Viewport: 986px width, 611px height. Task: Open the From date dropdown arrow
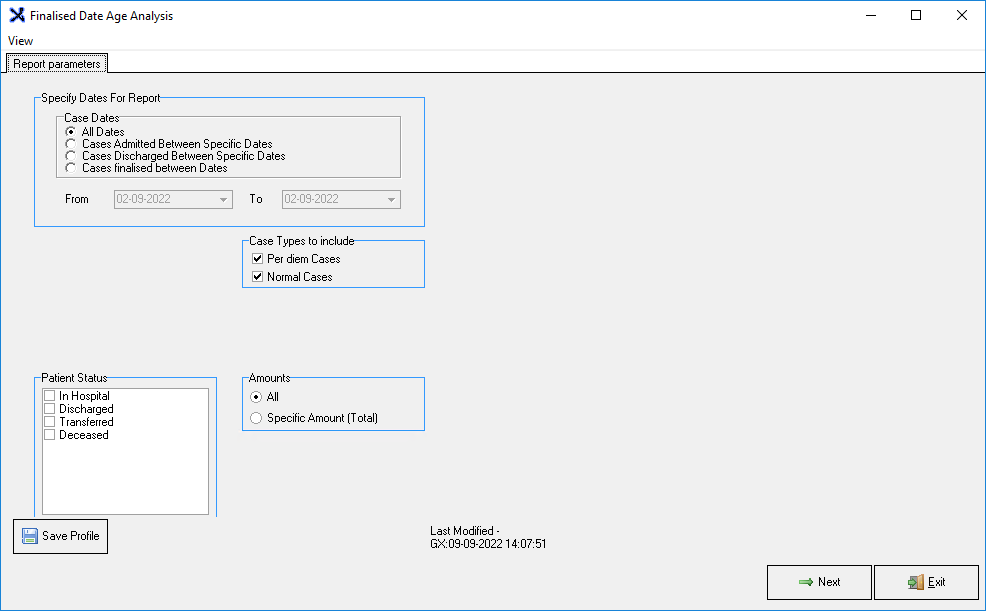click(222, 199)
